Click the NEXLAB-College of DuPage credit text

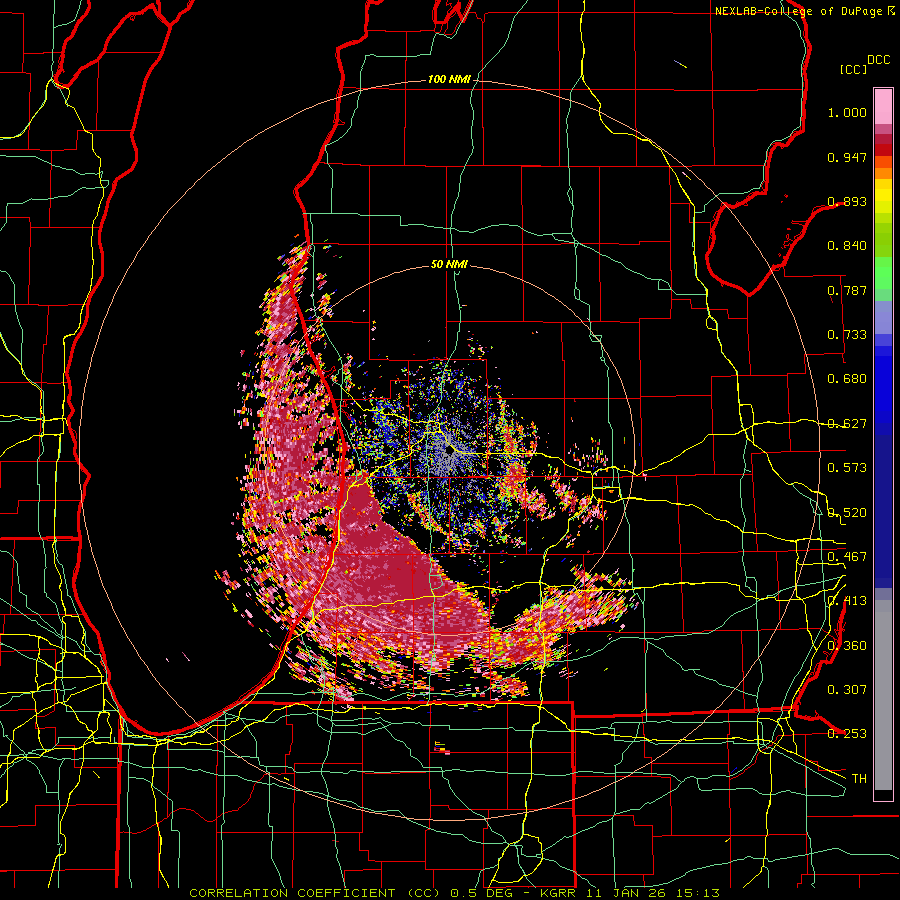[798, 11]
